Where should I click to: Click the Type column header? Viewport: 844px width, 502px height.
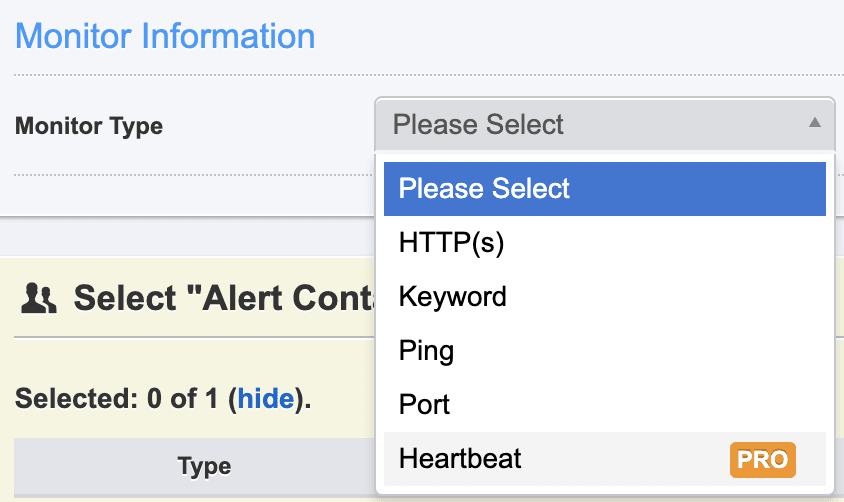point(204,466)
